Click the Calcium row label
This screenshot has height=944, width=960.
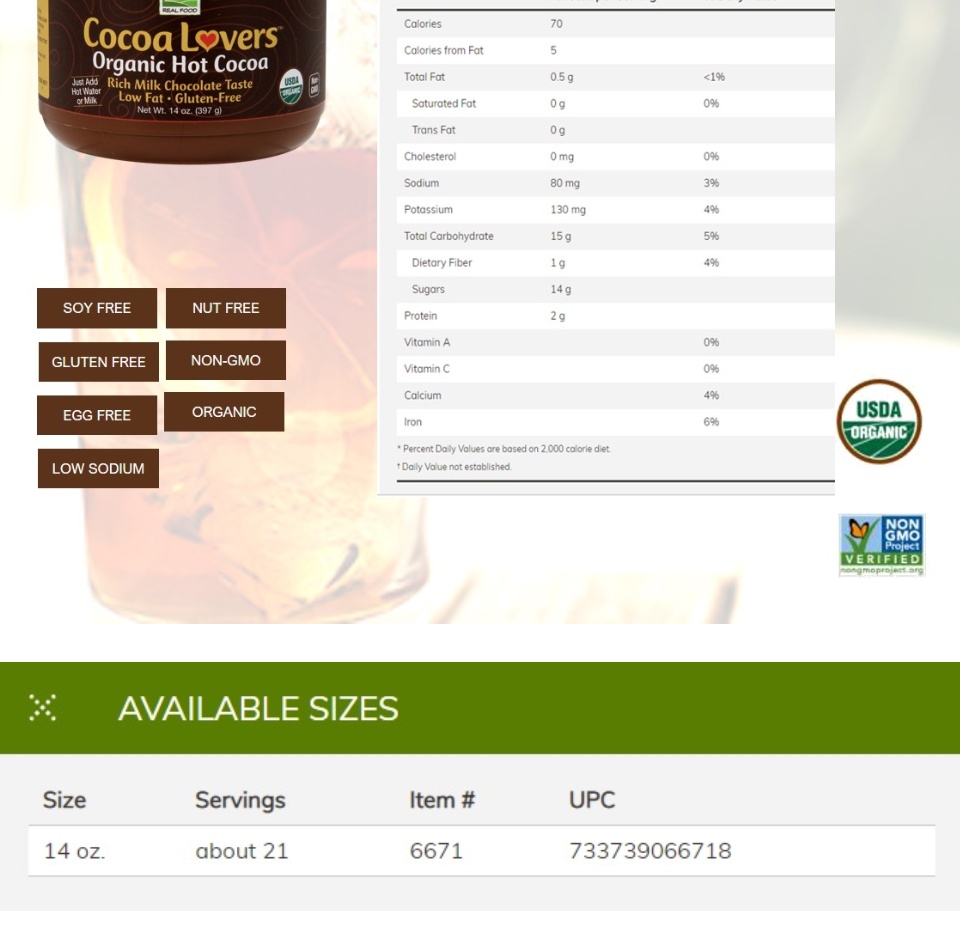click(422, 395)
